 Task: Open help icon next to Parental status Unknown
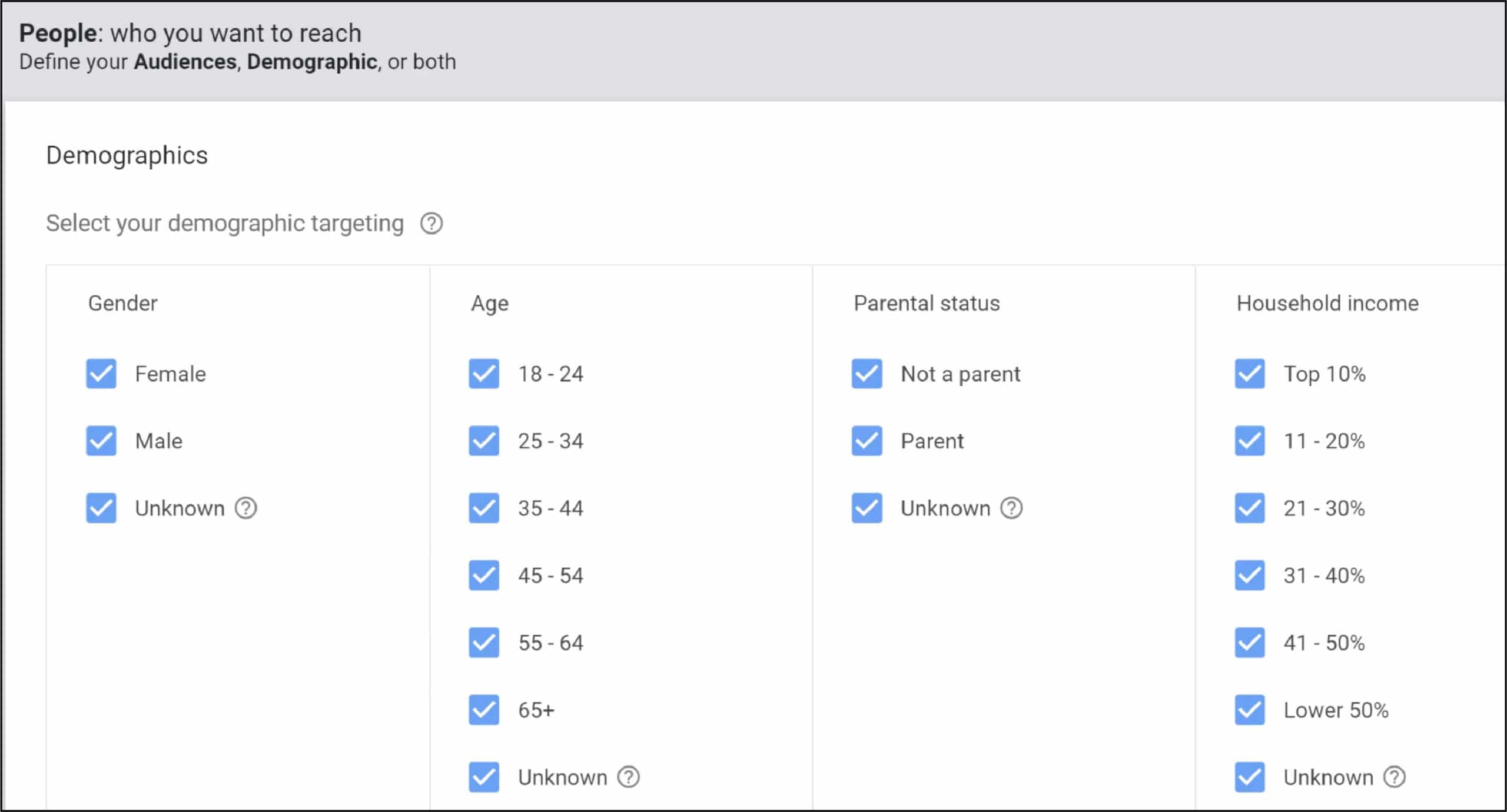(x=1012, y=508)
